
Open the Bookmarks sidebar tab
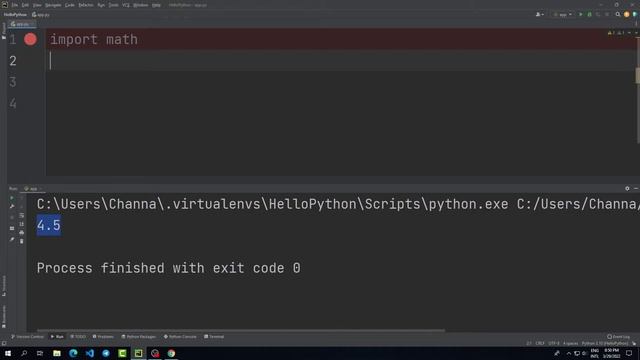point(4,316)
